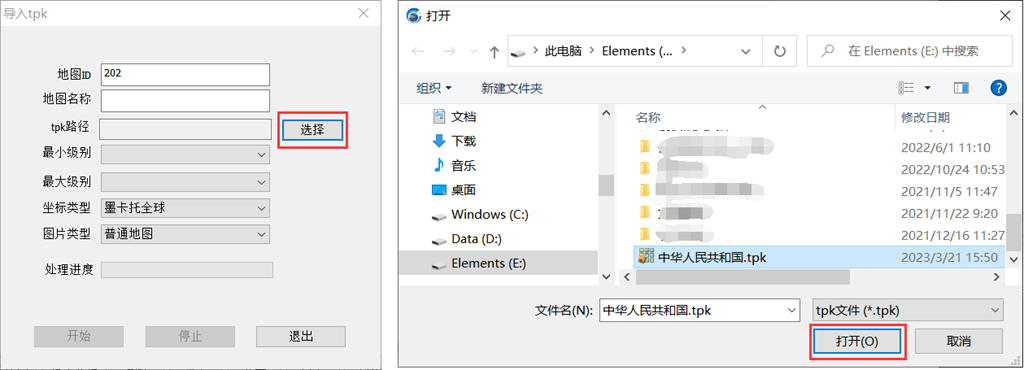1024x370 pixels.
Task: Click 新建文件夹 in toolbar
Action: [x=512, y=88]
